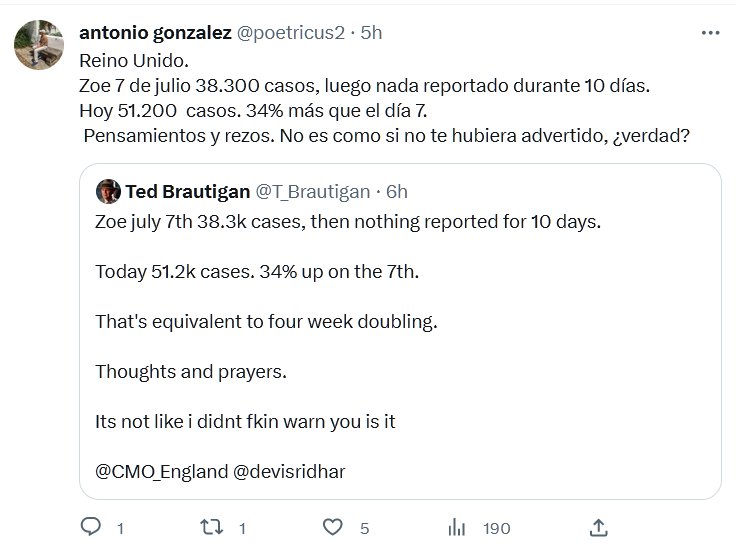Like the tweet with heart icon
The width and height of the screenshot is (736, 554).
[x=333, y=527]
